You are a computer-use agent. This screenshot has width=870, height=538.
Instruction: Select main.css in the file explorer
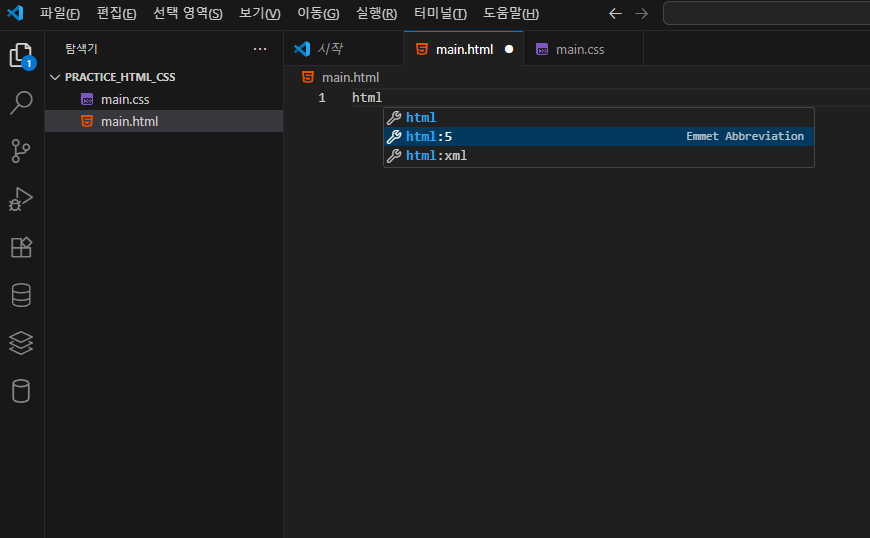pyautogui.click(x=125, y=100)
